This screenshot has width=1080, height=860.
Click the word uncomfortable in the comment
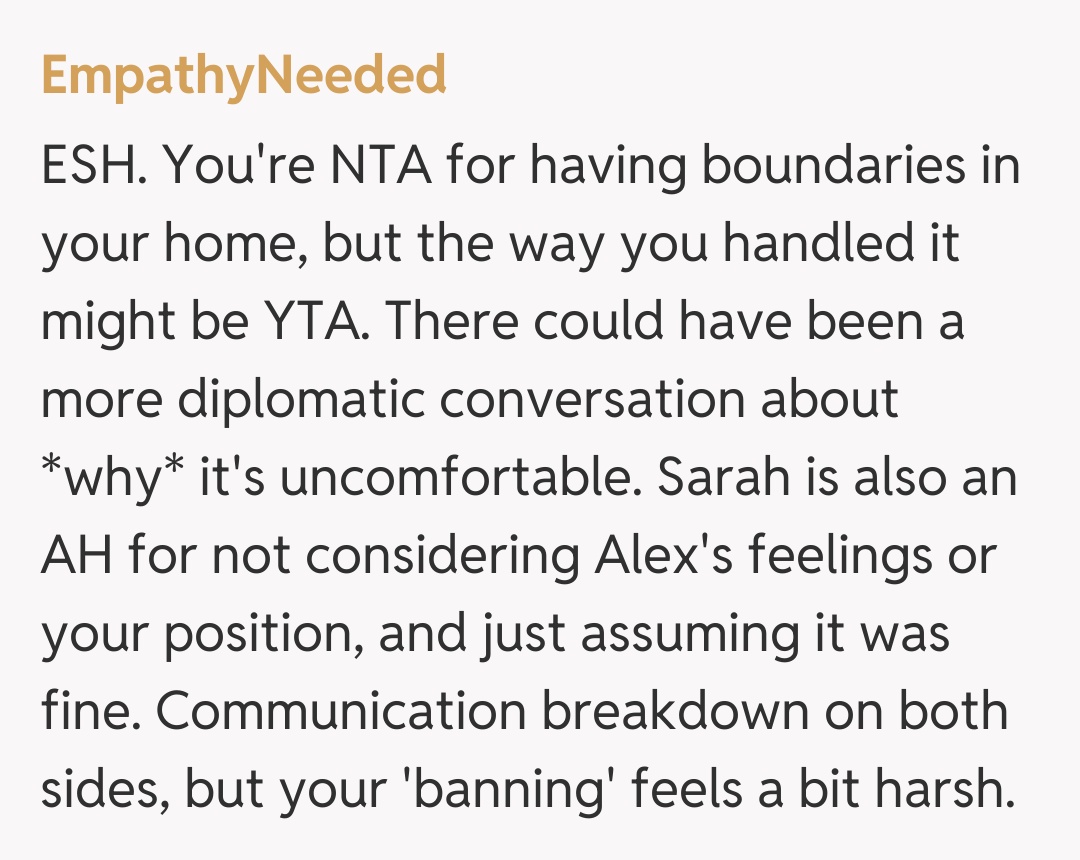coord(460,477)
